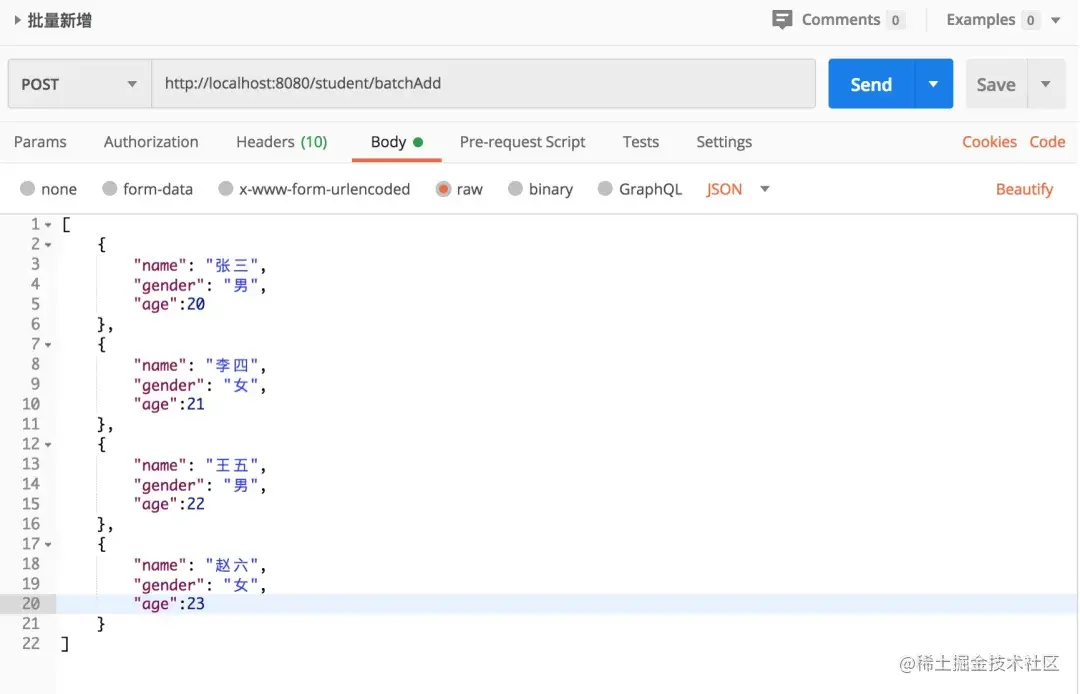
Task: Open the Examples dropdown
Action: coord(1056,19)
